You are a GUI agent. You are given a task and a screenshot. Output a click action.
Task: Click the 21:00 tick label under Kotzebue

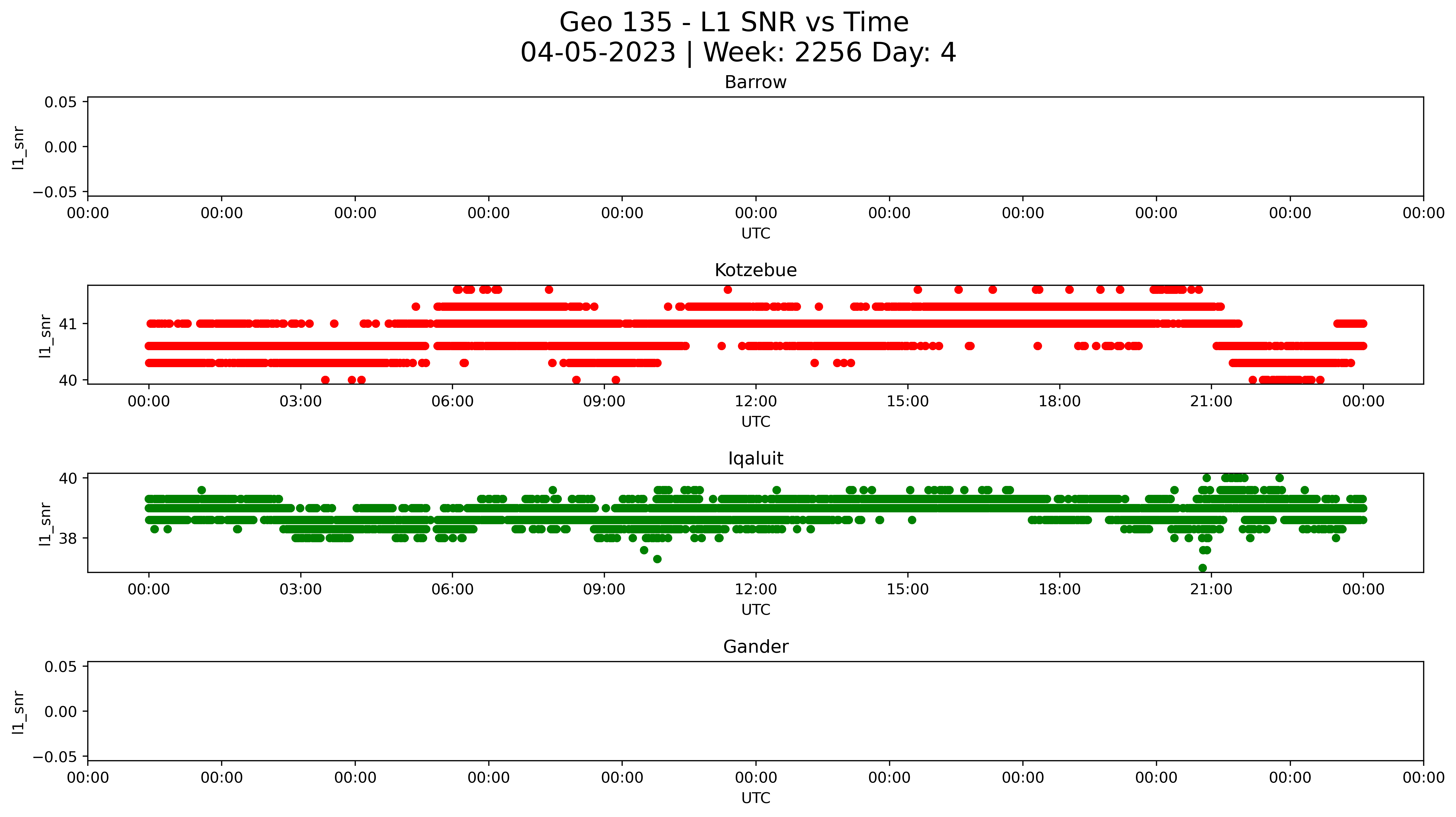click(1211, 401)
